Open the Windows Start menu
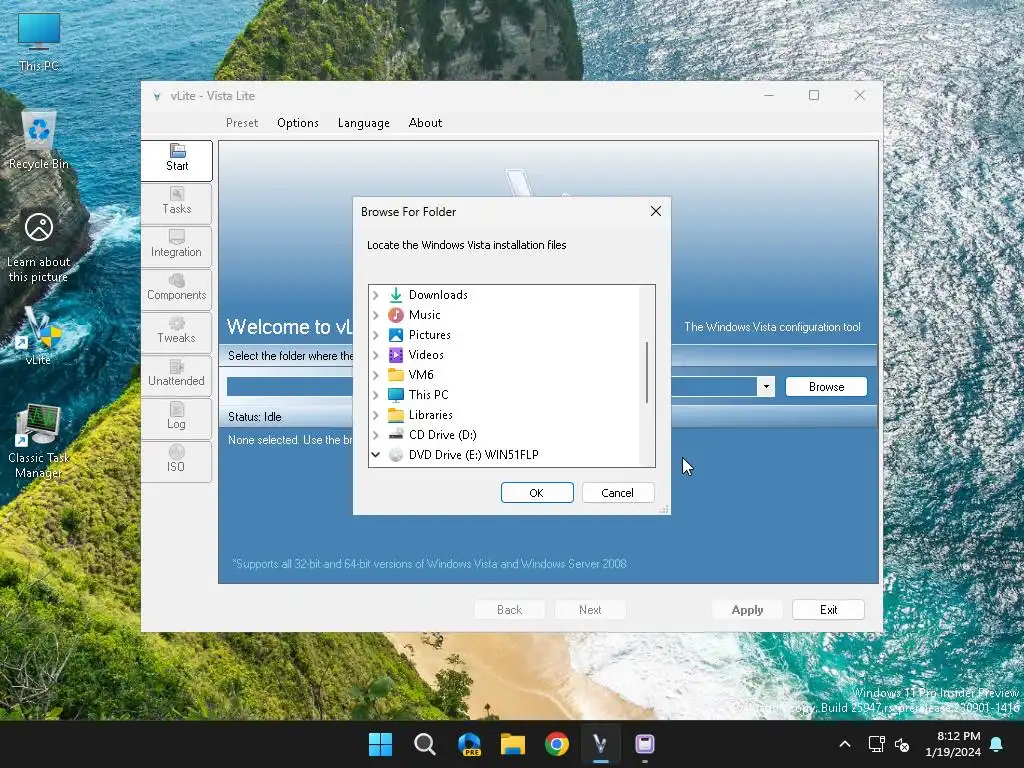This screenshot has height=768, width=1024. pyautogui.click(x=380, y=744)
